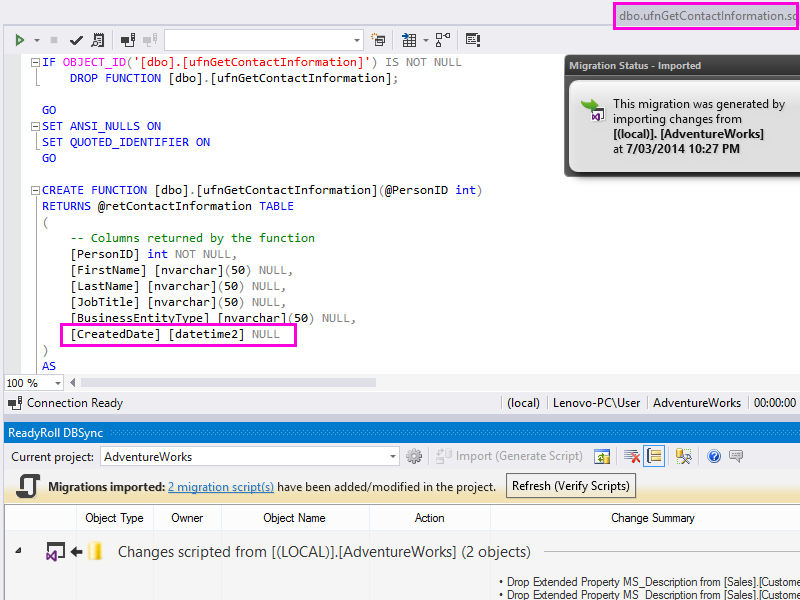Image resolution: width=800 pixels, height=600 pixels.
Task: Collapse the Changes scripted from AdventureWorks group
Action: [20, 551]
